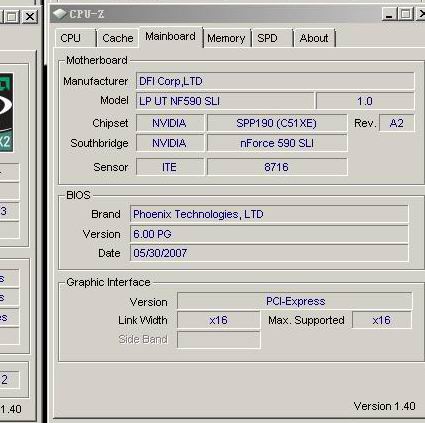Click the Phoenix Technologies, LTD brand field

tap(269, 214)
